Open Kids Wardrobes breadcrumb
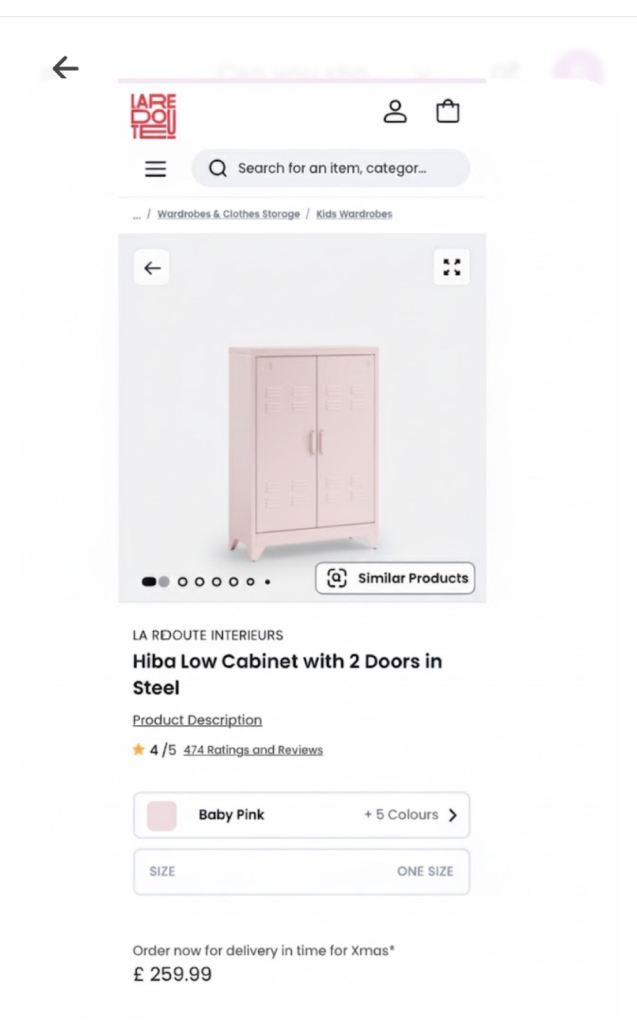The width and height of the screenshot is (637, 1024). click(x=353, y=214)
